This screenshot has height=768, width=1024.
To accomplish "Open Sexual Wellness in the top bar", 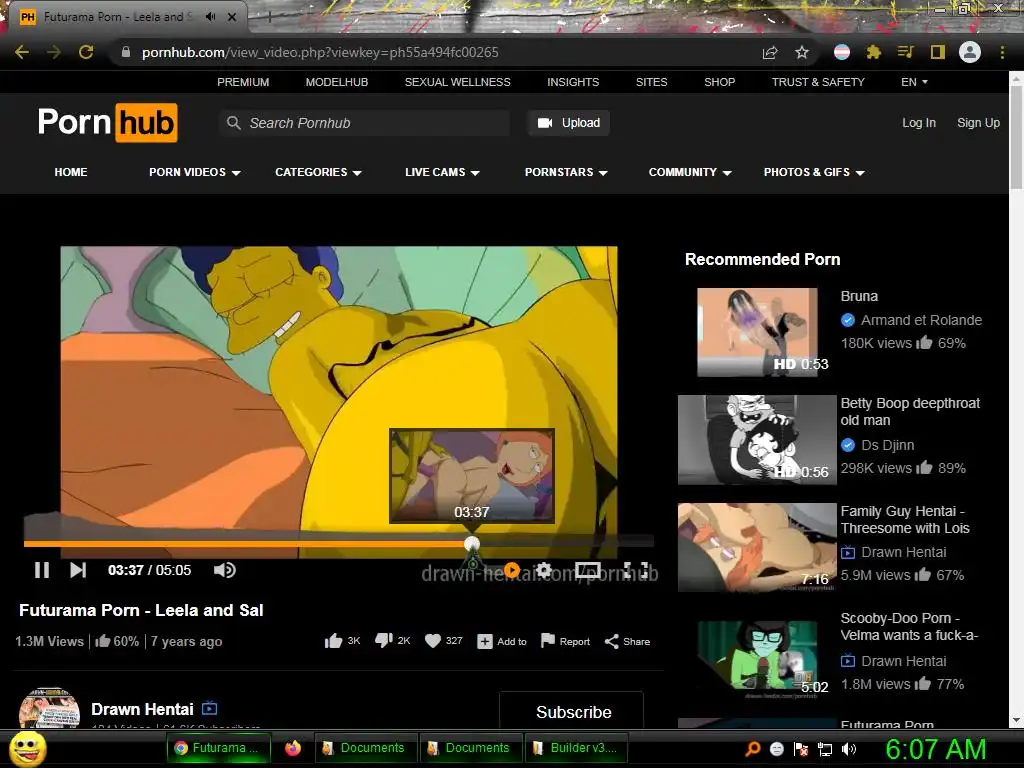I will 458,82.
